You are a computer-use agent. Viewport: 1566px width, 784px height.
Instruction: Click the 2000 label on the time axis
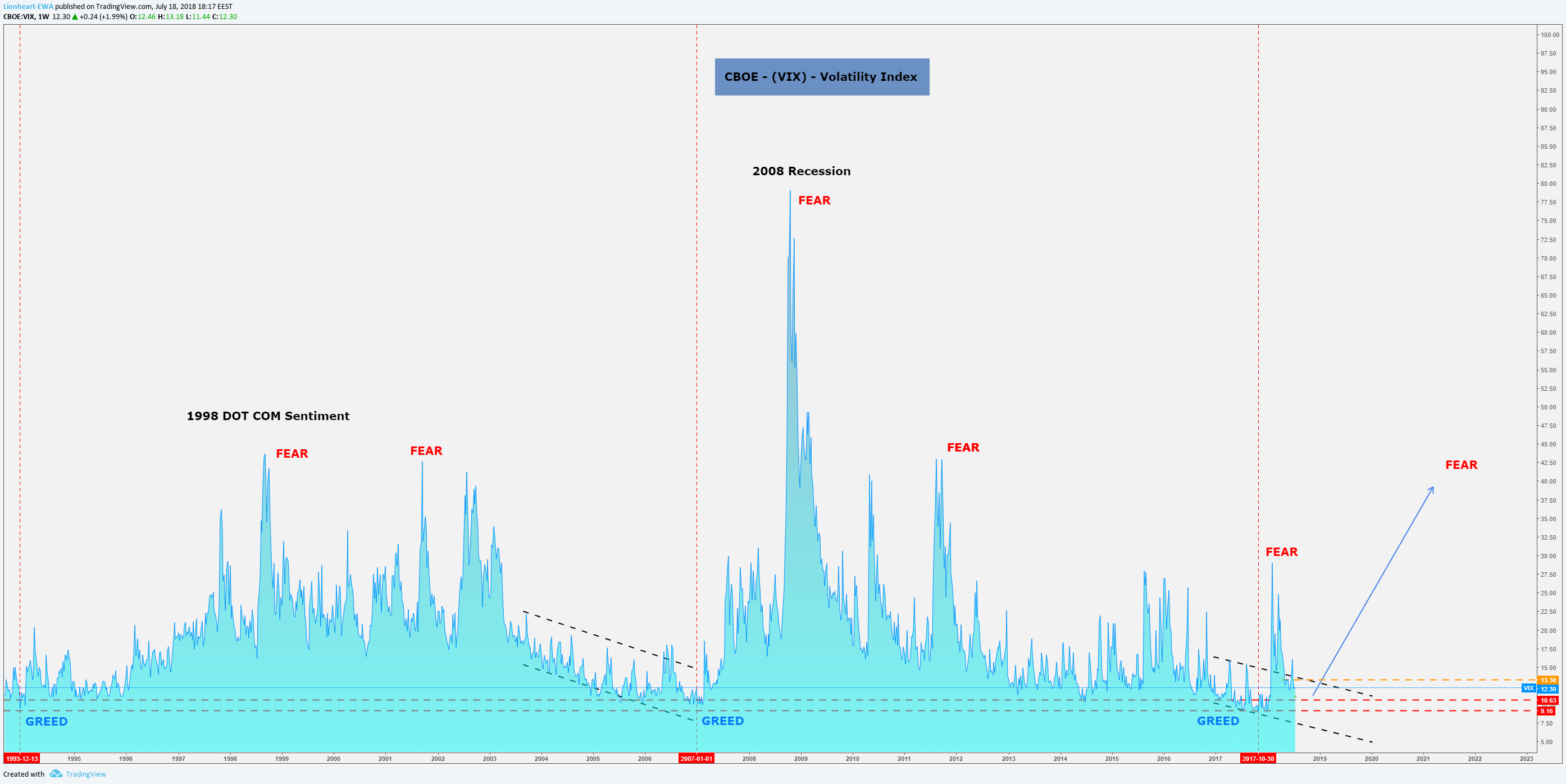pos(333,759)
